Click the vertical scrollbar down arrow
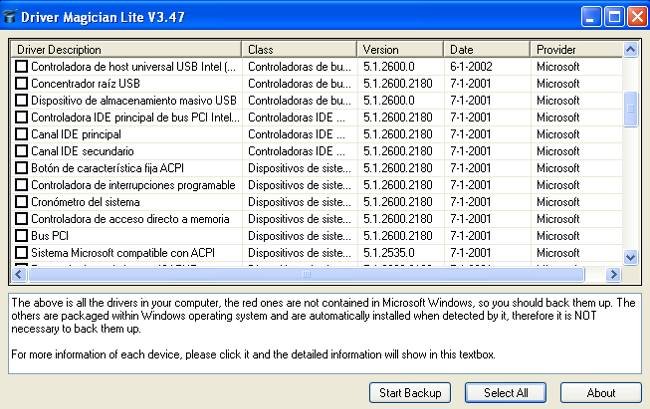Viewport: 650px width, 409px height. click(631, 257)
